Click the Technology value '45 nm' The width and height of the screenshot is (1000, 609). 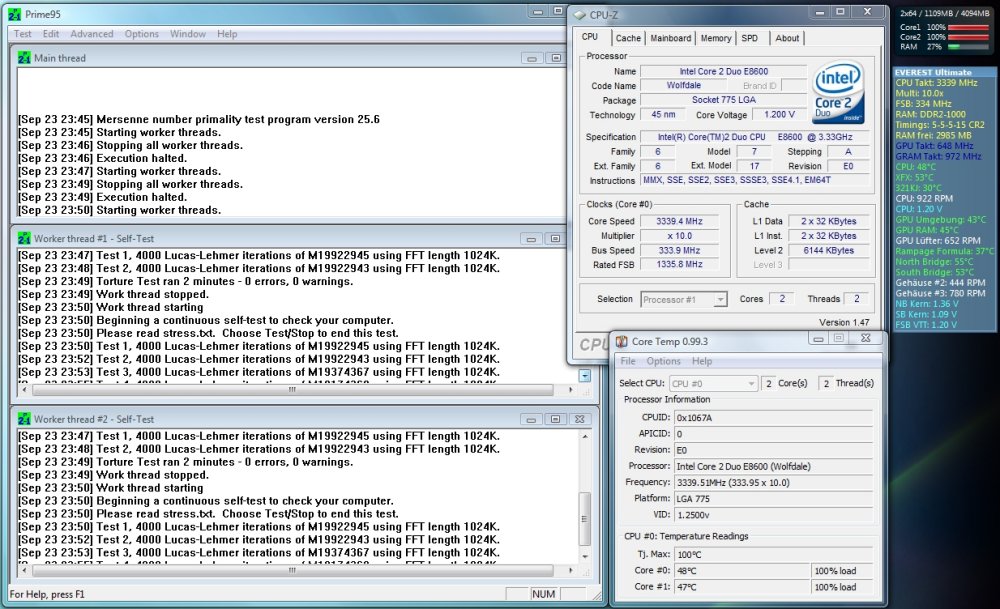(x=663, y=115)
